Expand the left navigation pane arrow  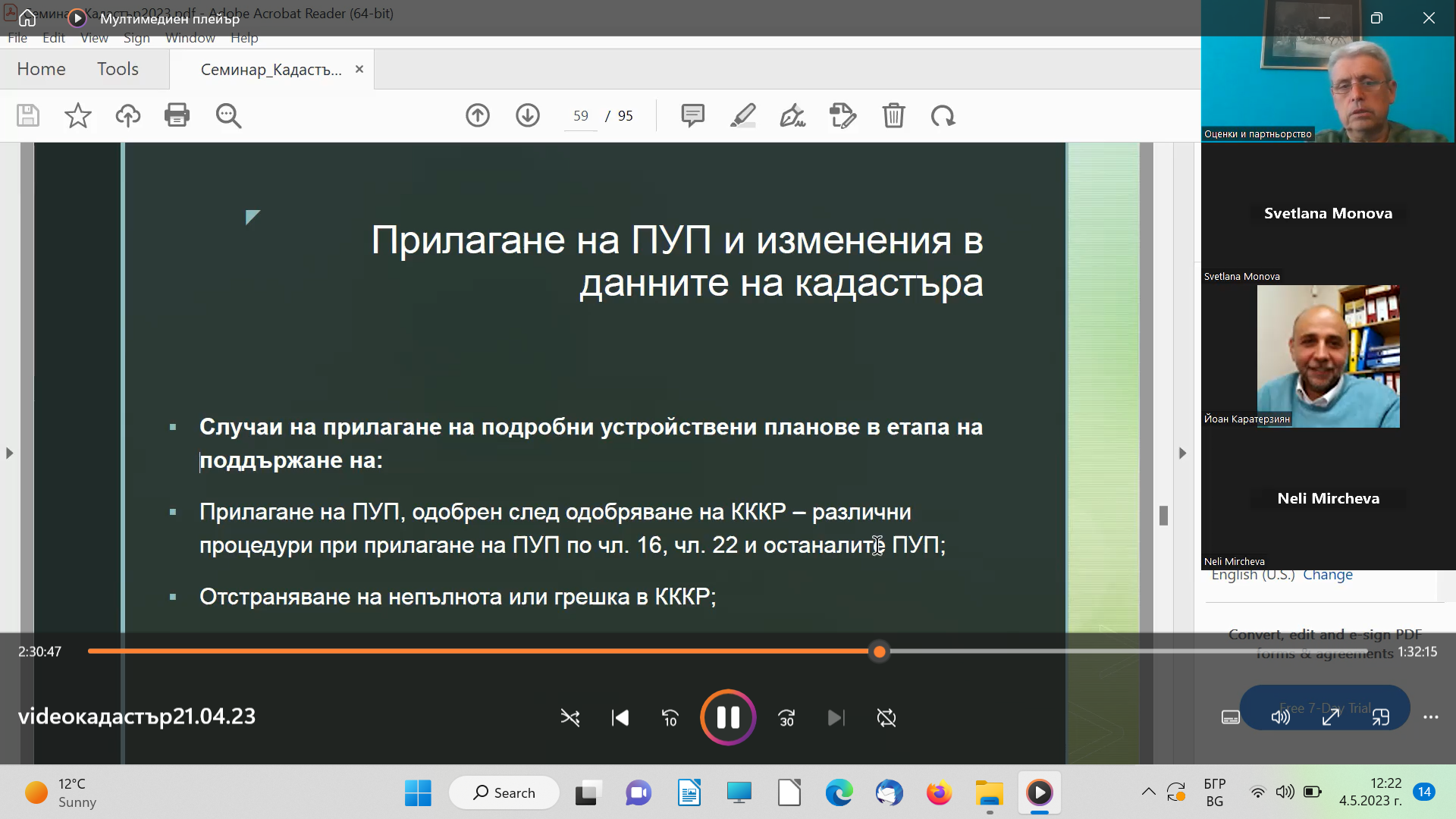9,453
